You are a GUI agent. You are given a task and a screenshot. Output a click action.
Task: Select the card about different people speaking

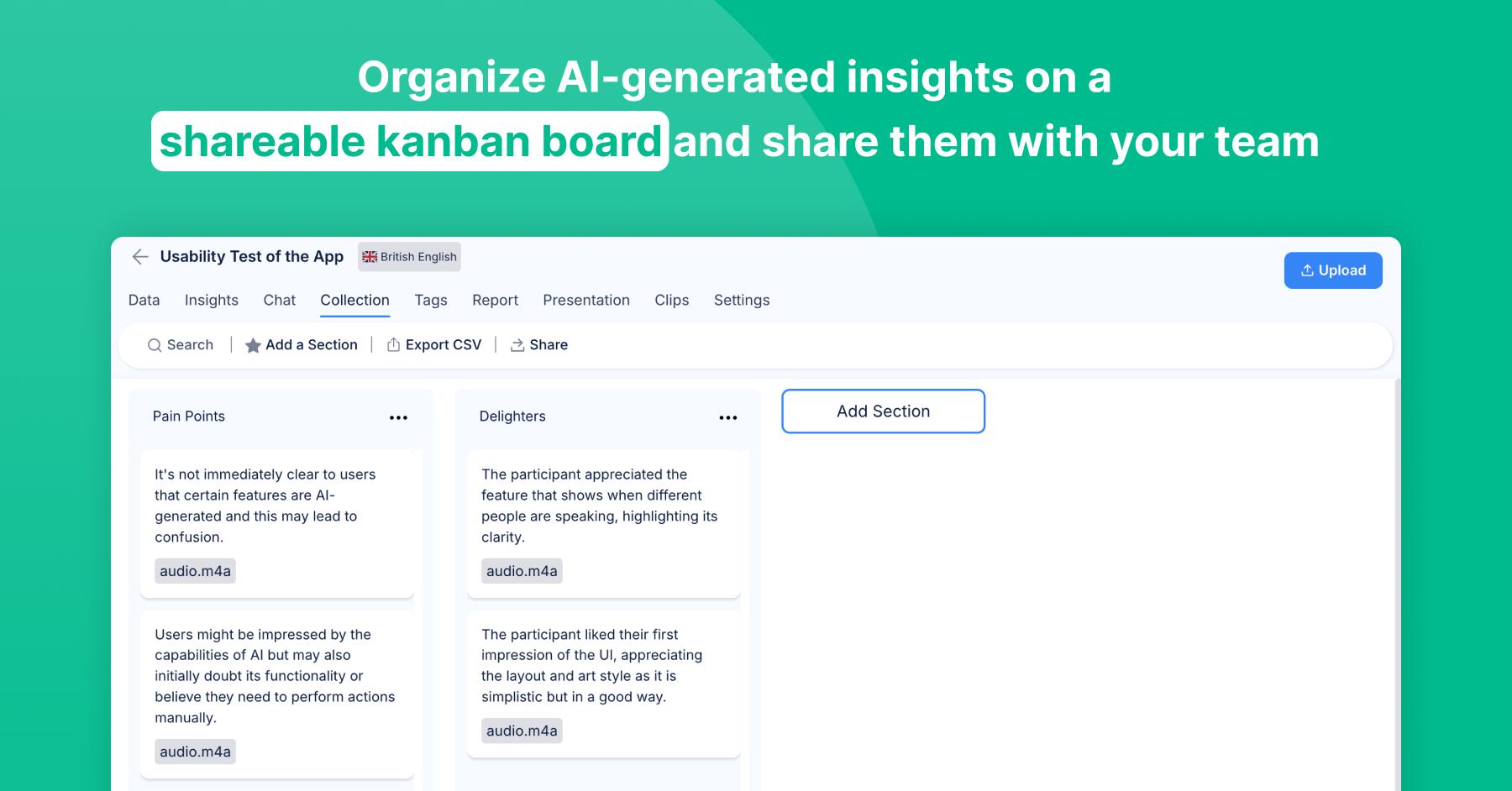(603, 506)
